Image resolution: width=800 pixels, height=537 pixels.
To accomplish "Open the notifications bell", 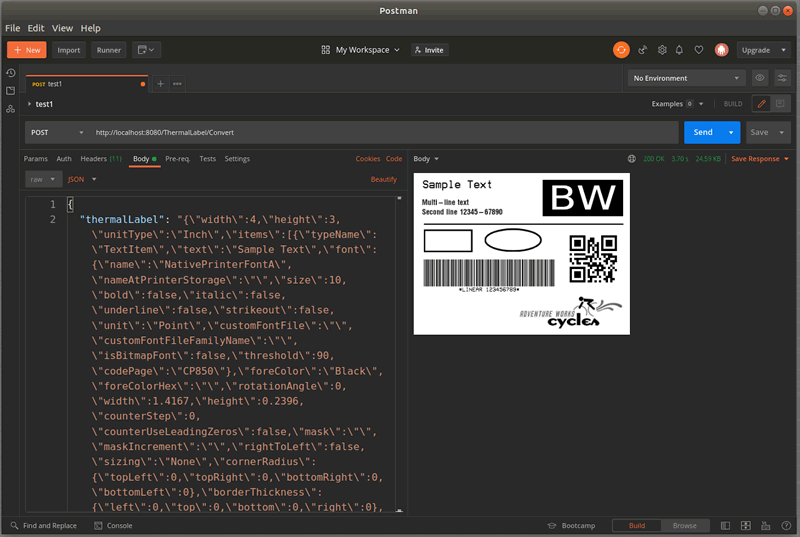I will [x=679, y=49].
